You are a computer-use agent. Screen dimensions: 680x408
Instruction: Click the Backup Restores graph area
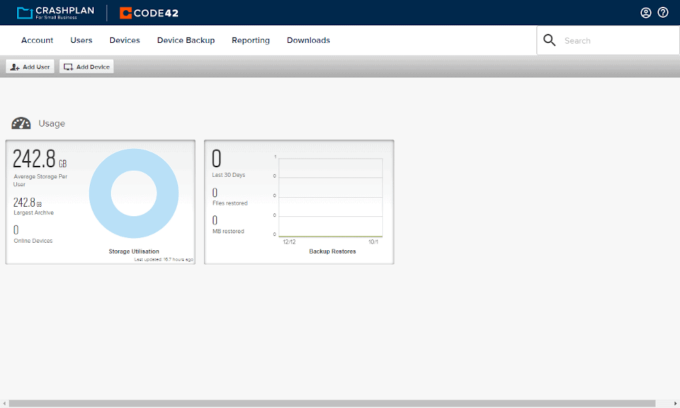click(330, 196)
